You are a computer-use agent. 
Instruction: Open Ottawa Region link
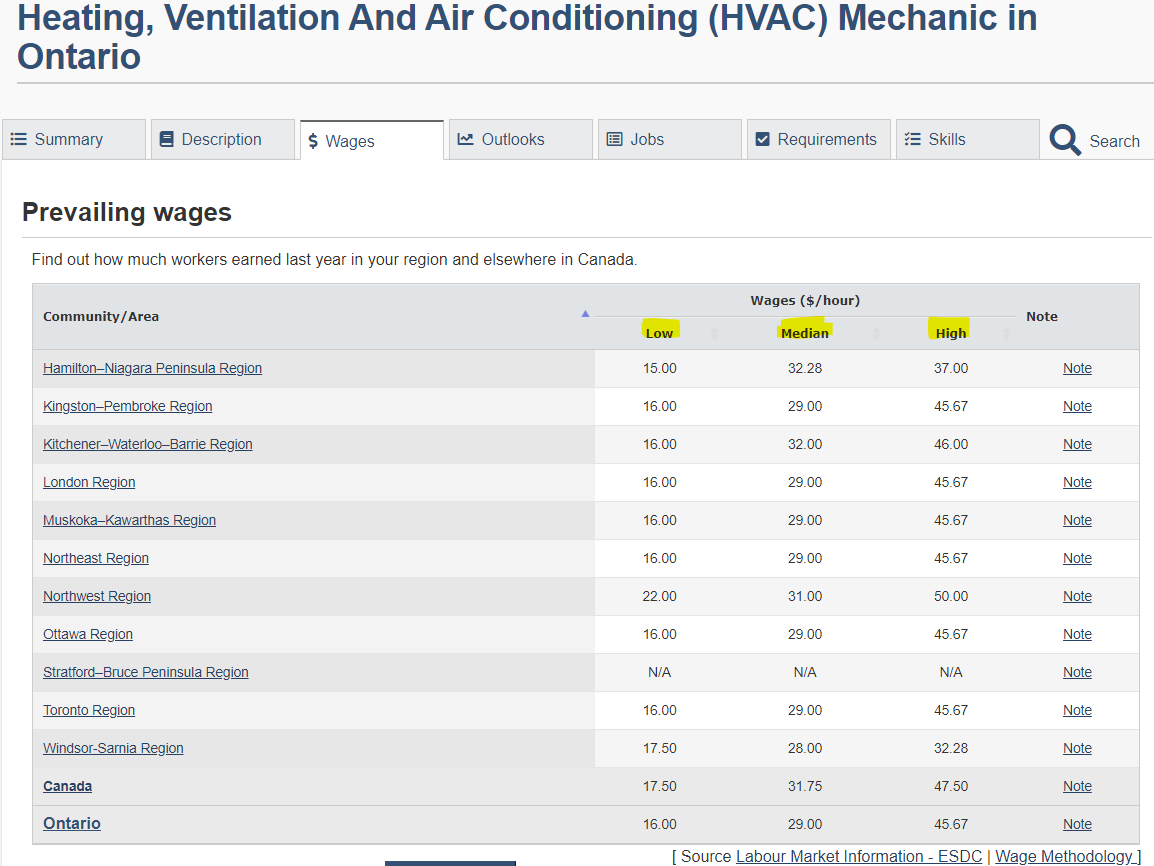tap(88, 634)
